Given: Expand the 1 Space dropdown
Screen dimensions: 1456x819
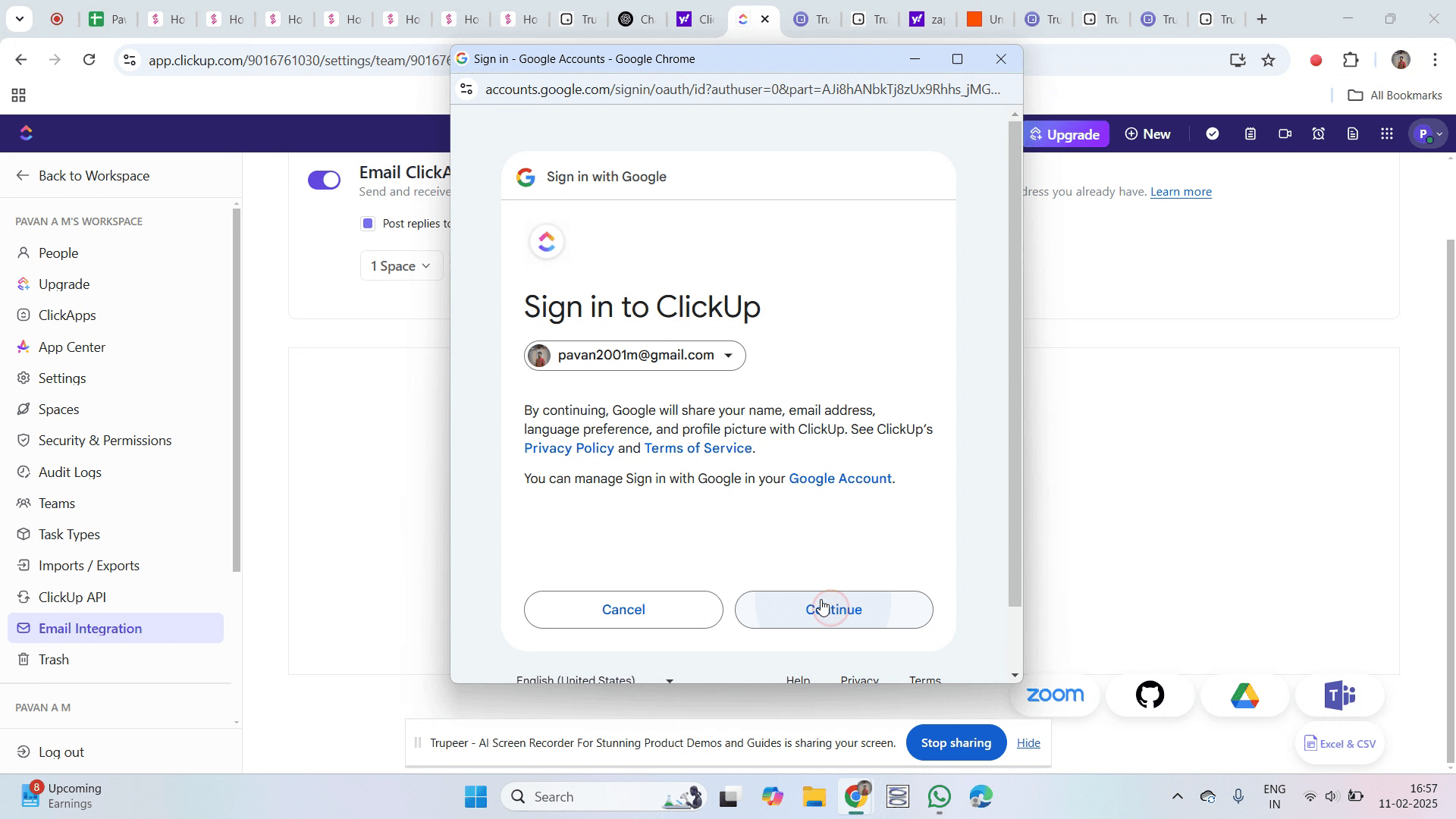Looking at the screenshot, I should [400, 266].
